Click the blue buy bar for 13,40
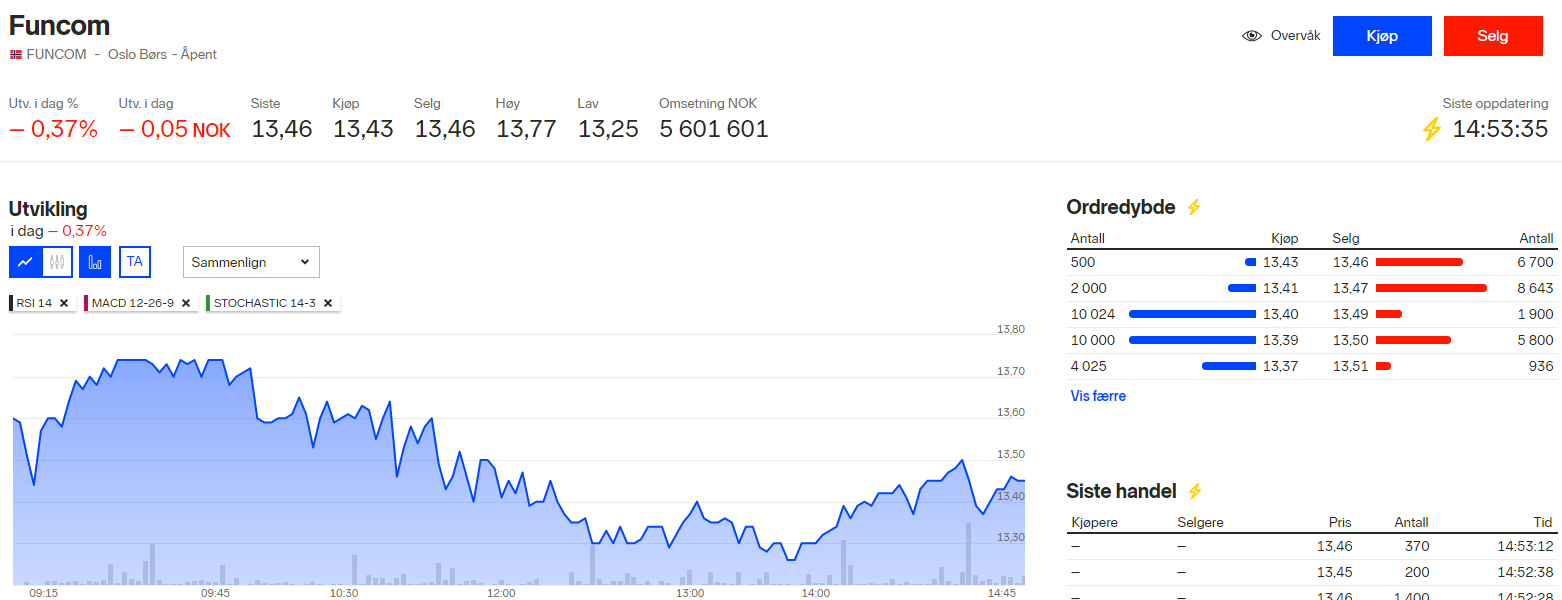Image resolution: width=1562 pixels, height=600 pixels. pyautogui.click(x=1192, y=314)
